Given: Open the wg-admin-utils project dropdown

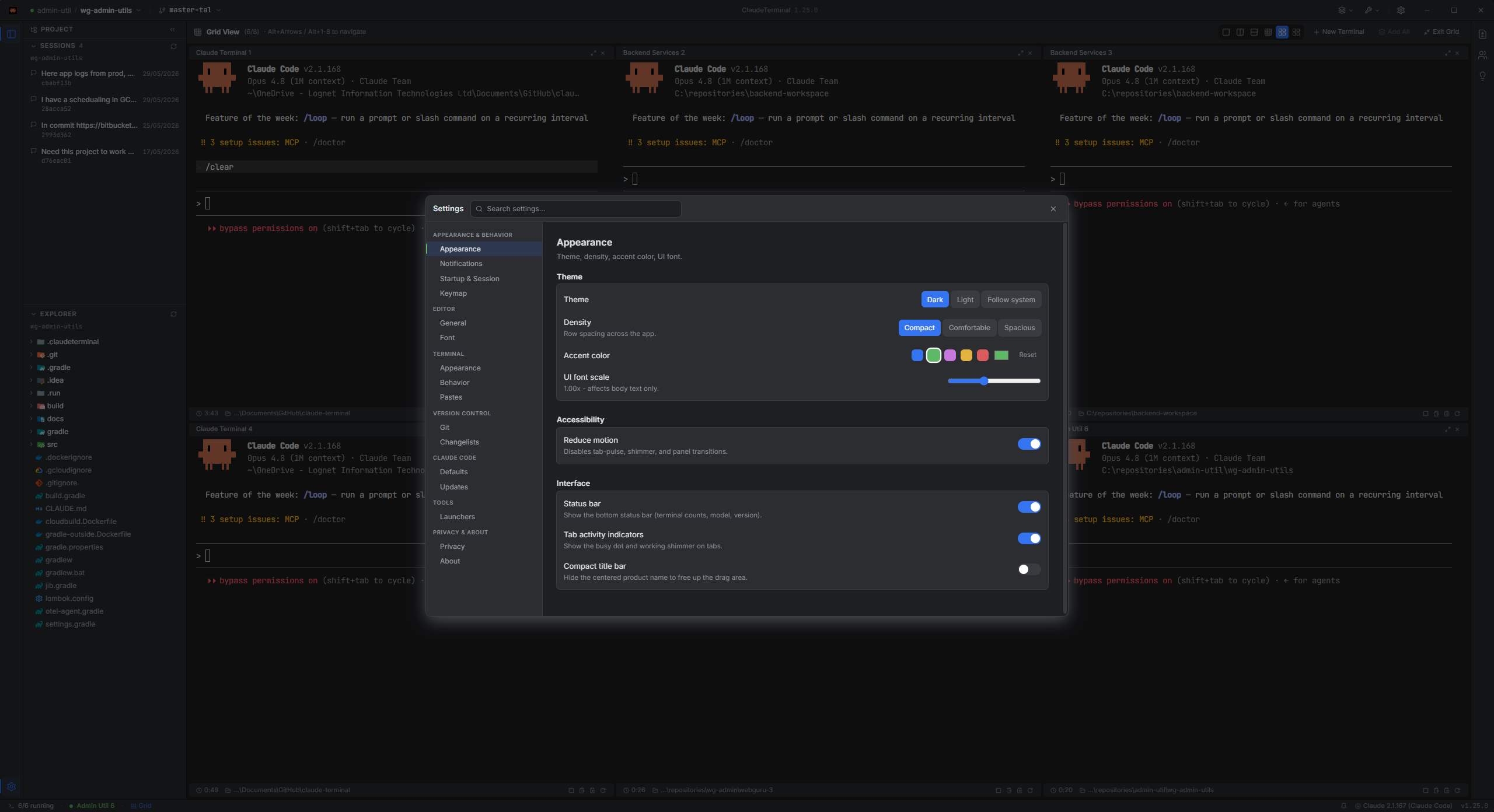Looking at the screenshot, I should coord(110,10).
